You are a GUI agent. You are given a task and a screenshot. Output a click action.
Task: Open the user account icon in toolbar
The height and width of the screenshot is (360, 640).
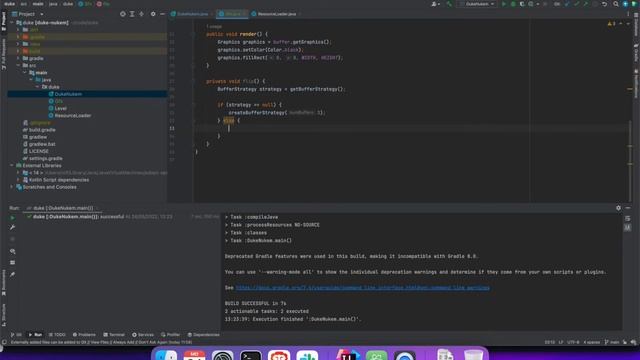pos(435,4)
